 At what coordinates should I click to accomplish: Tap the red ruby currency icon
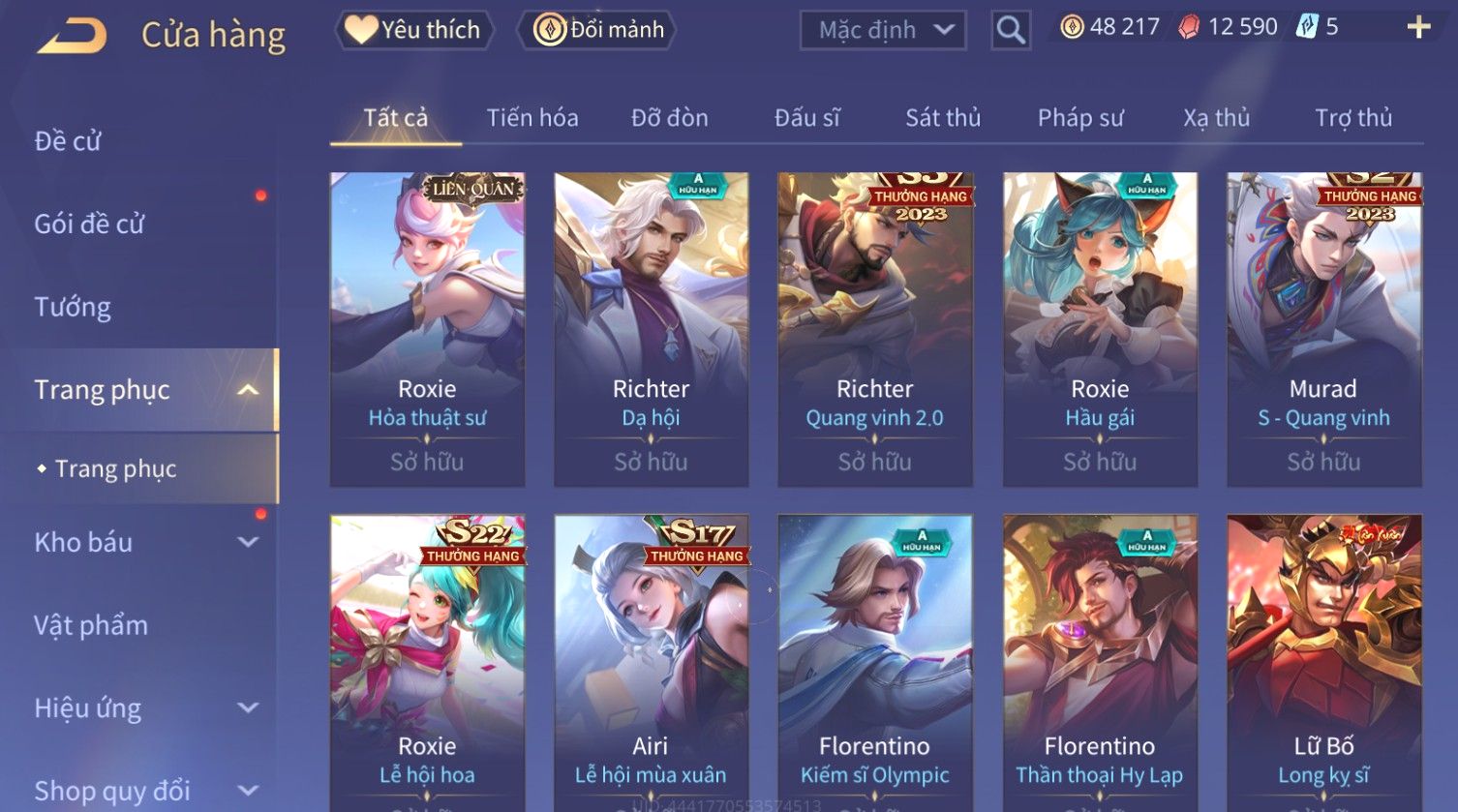coord(1188,27)
